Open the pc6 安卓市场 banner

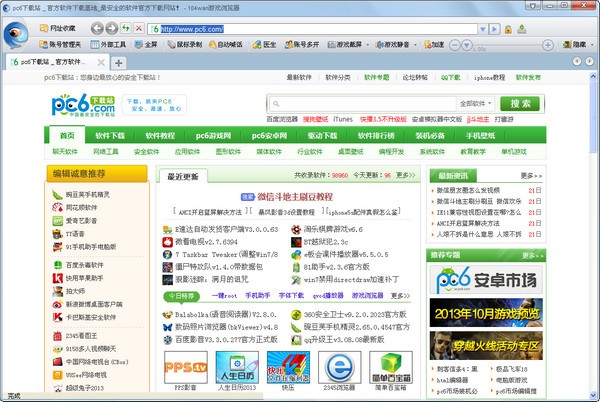coord(486,280)
